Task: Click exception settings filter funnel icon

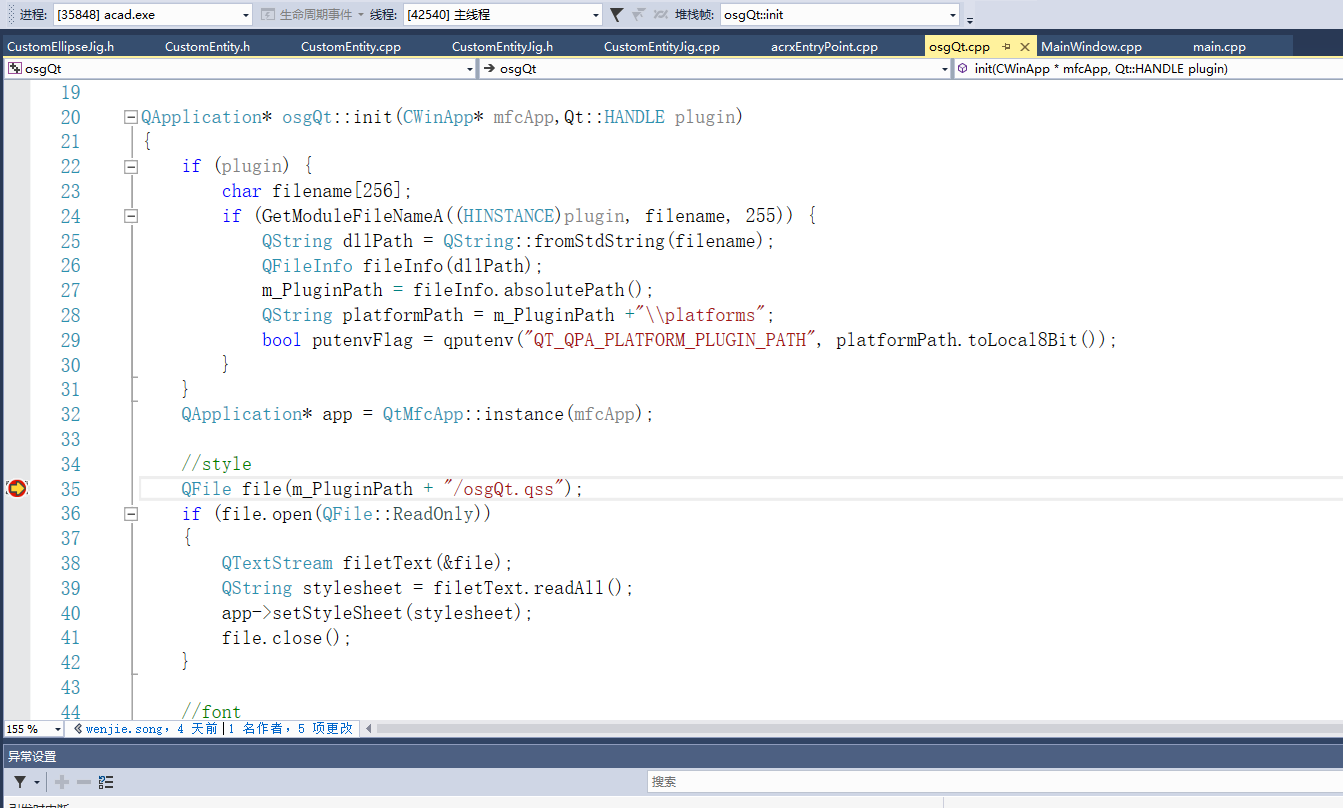Action: (x=20, y=782)
